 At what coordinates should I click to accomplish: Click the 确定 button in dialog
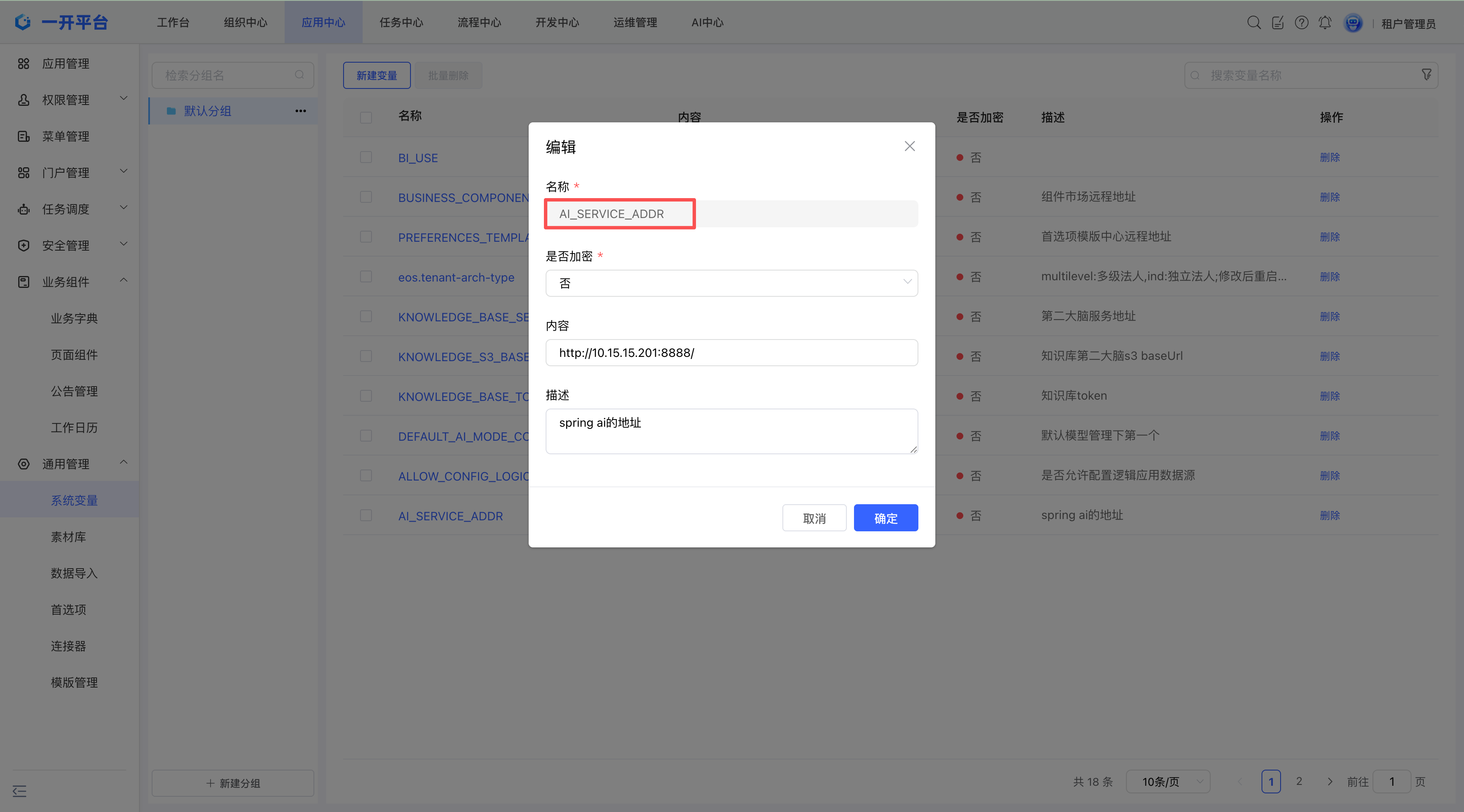pyautogui.click(x=885, y=518)
